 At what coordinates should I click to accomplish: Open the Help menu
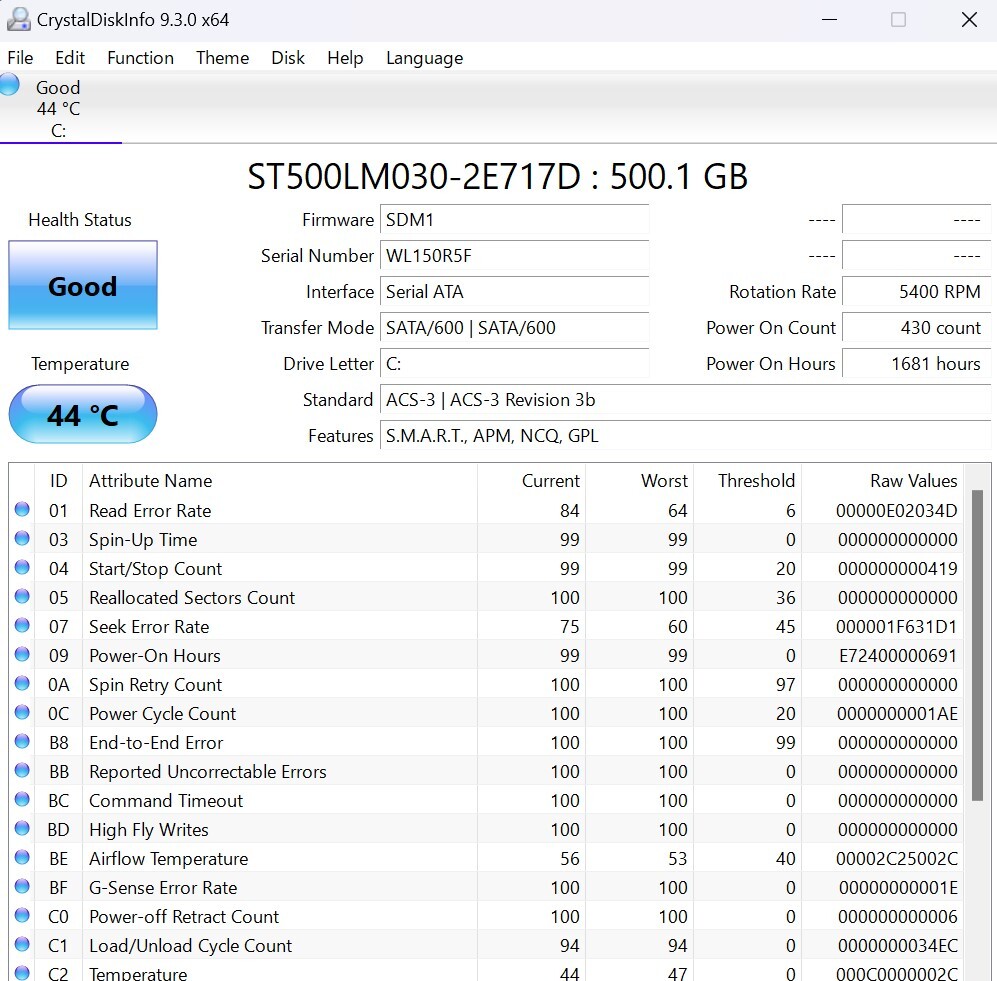(x=345, y=58)
